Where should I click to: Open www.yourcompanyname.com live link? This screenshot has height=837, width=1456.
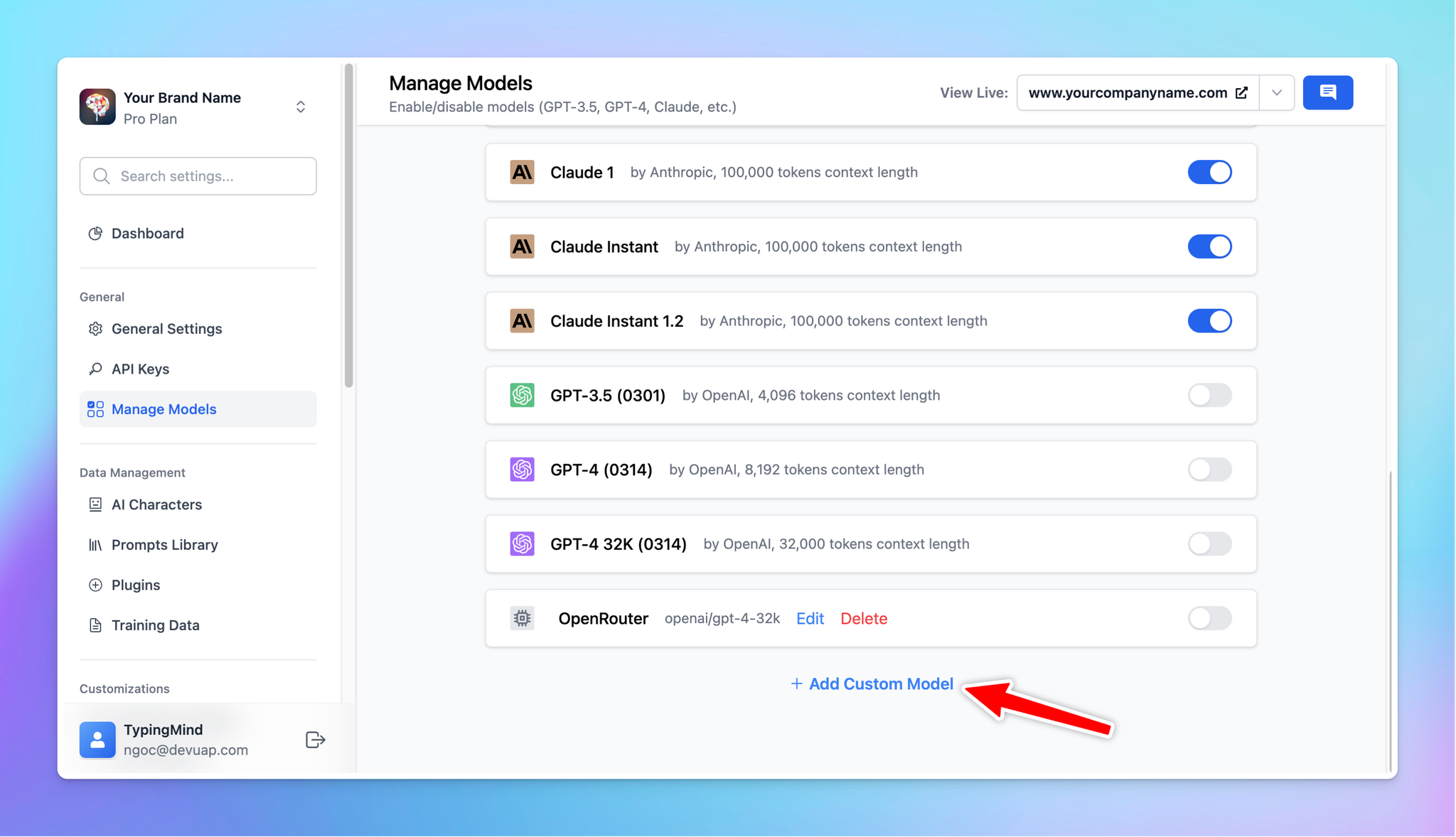coord(1138,93)
